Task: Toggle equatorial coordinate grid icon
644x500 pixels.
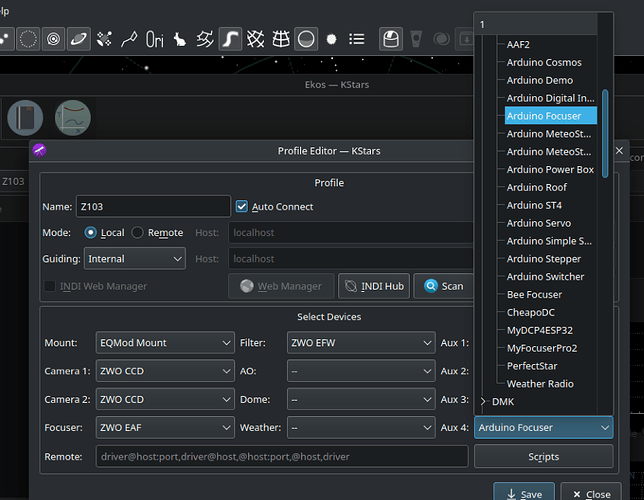Action: coord(255,39)
